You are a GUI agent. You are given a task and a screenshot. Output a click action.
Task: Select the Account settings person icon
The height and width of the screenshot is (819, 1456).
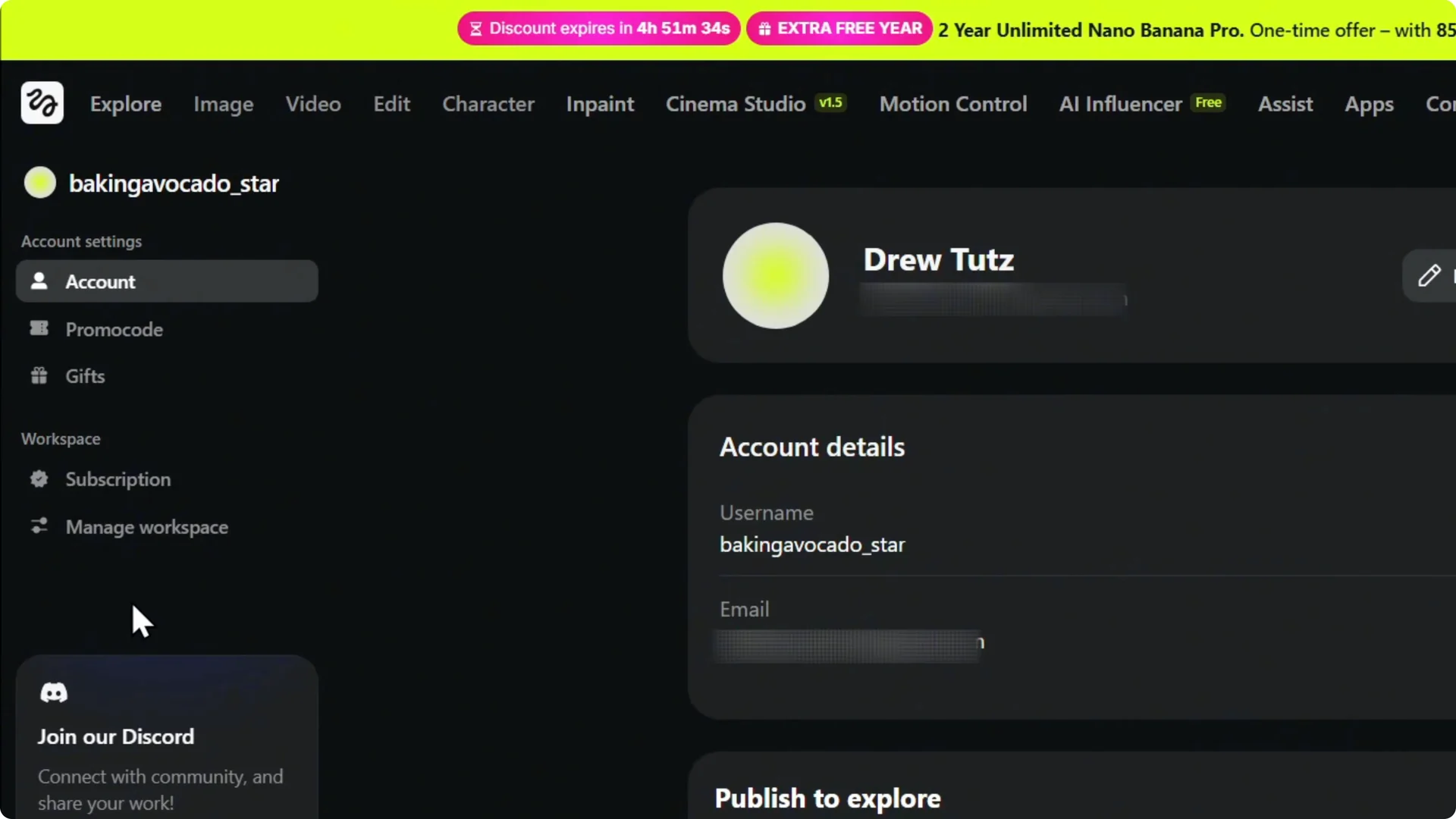pos(39,281)
